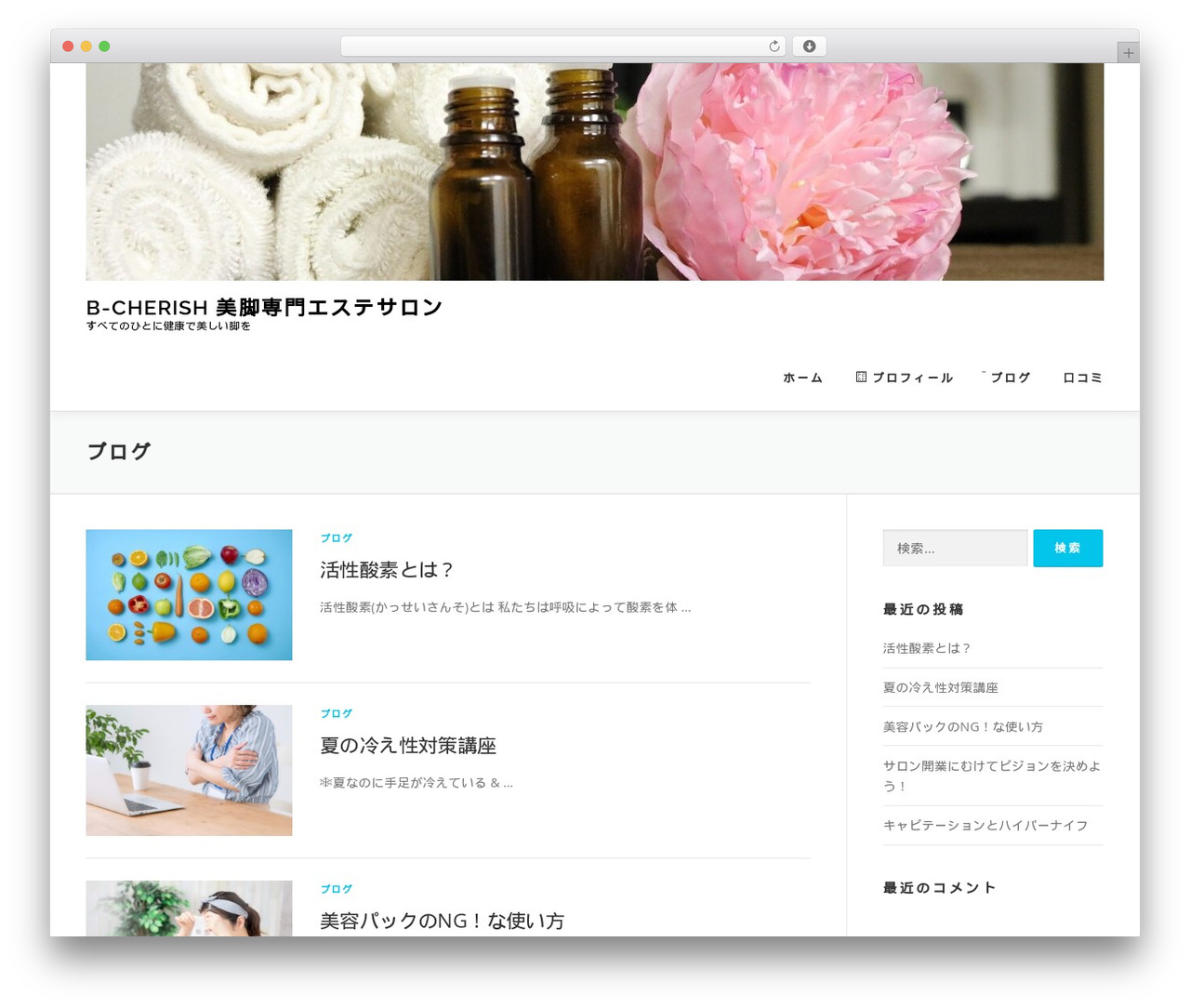Go to the ブログ navigation item
This screenshot has width=1190, height=1008.
pyautogui.click(x=1011, y=378)
